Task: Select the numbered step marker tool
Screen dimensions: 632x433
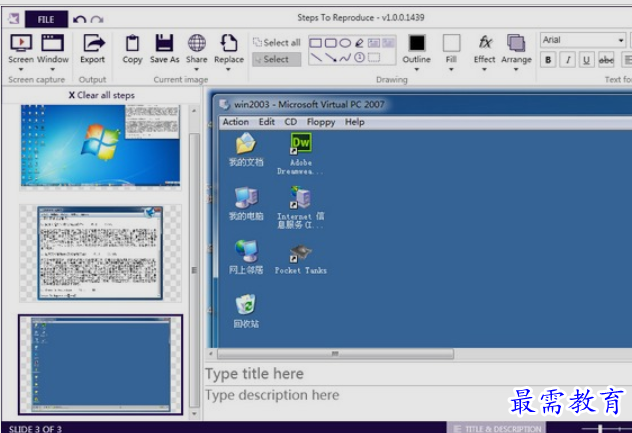Action: (360, 58)
